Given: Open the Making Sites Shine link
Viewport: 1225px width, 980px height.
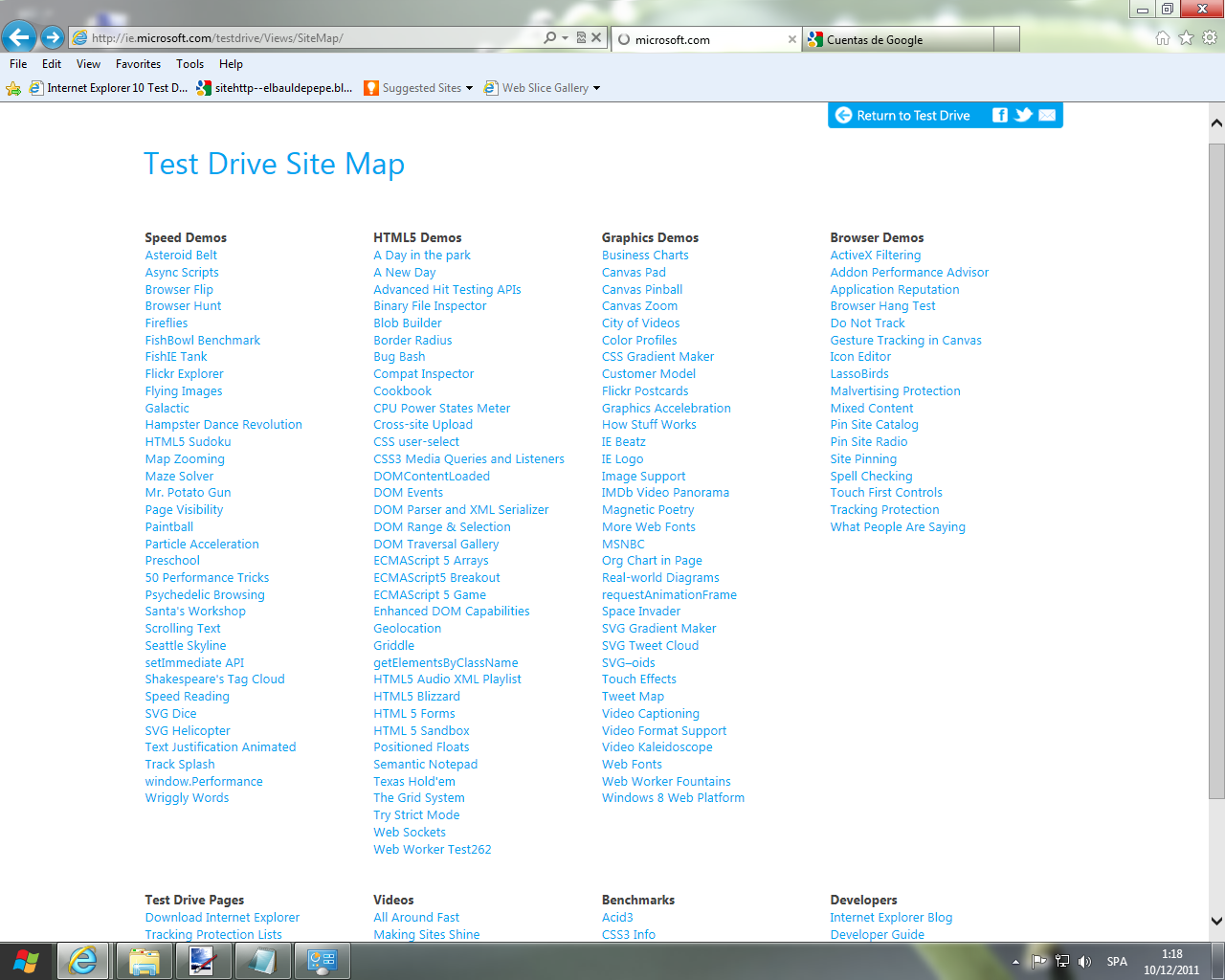Looking at the screenshot, I should pos(426,935).
